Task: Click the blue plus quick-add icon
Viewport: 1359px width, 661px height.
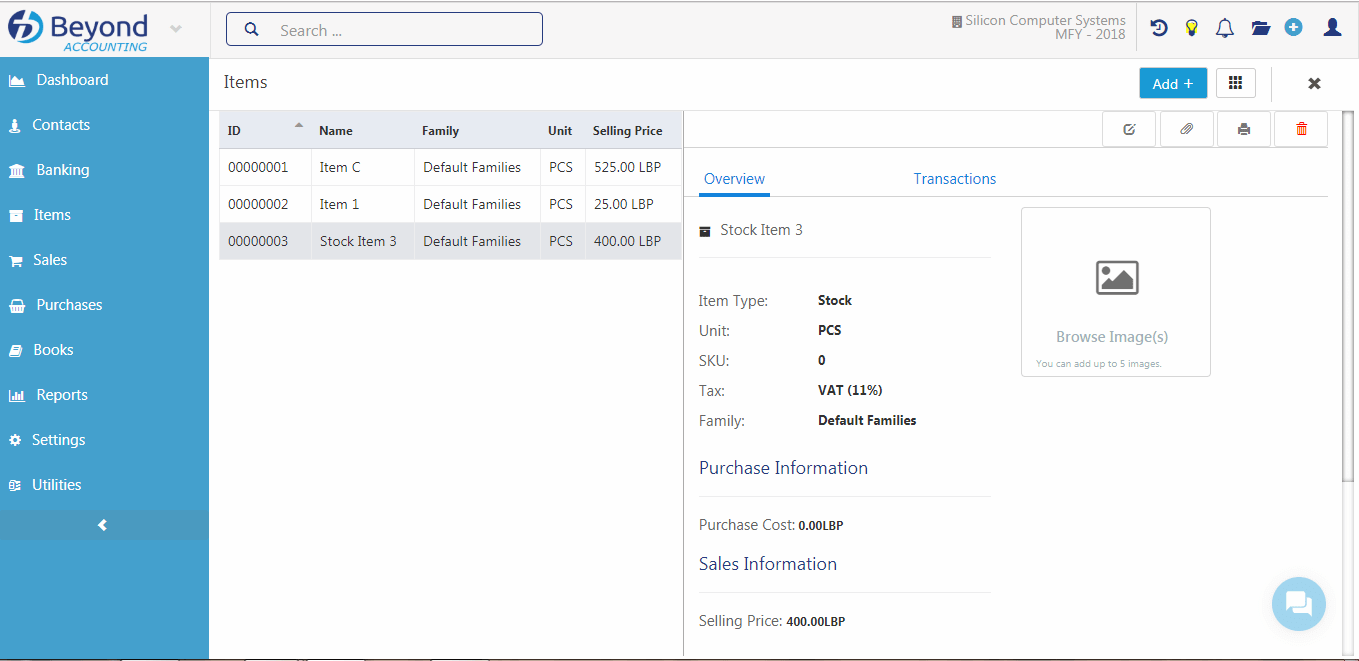Action: tap(1294, 28)
